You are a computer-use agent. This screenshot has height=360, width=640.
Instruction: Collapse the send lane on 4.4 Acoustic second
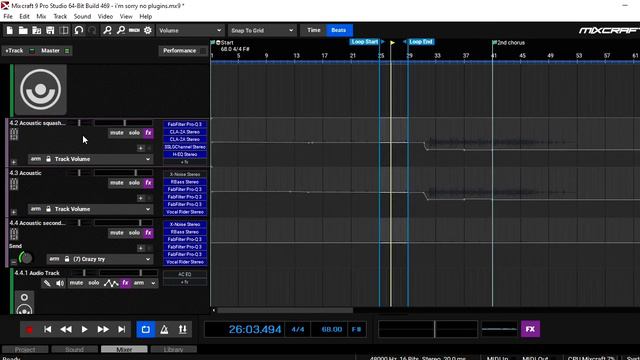click(13, 262)
